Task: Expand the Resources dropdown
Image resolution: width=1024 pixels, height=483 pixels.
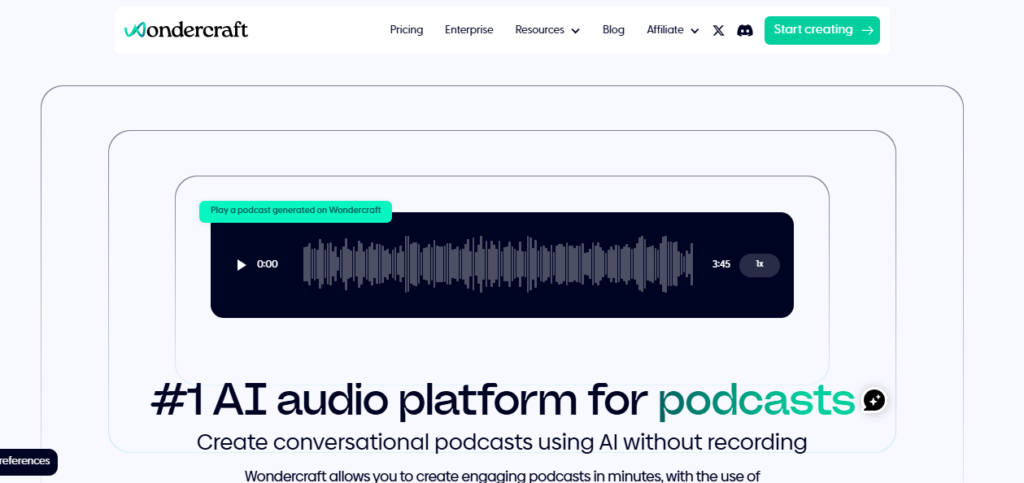Action: point(547,30)
